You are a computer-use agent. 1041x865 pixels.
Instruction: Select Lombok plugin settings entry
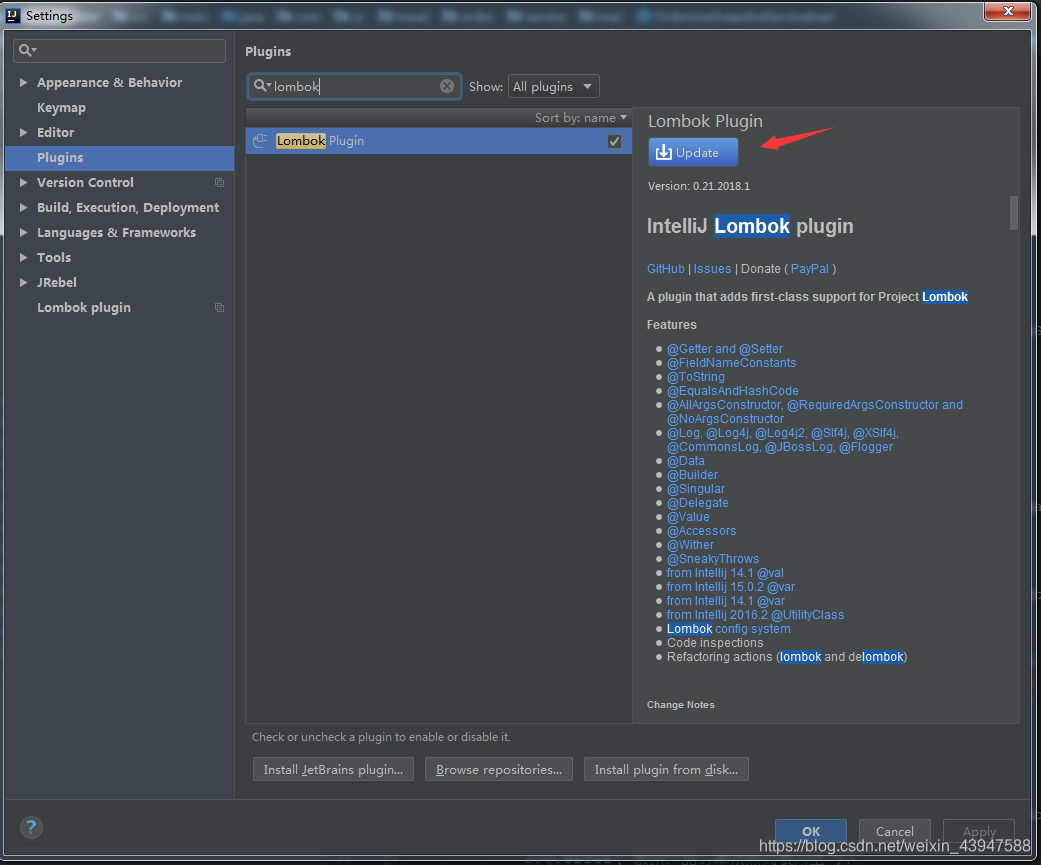(84, 307)
